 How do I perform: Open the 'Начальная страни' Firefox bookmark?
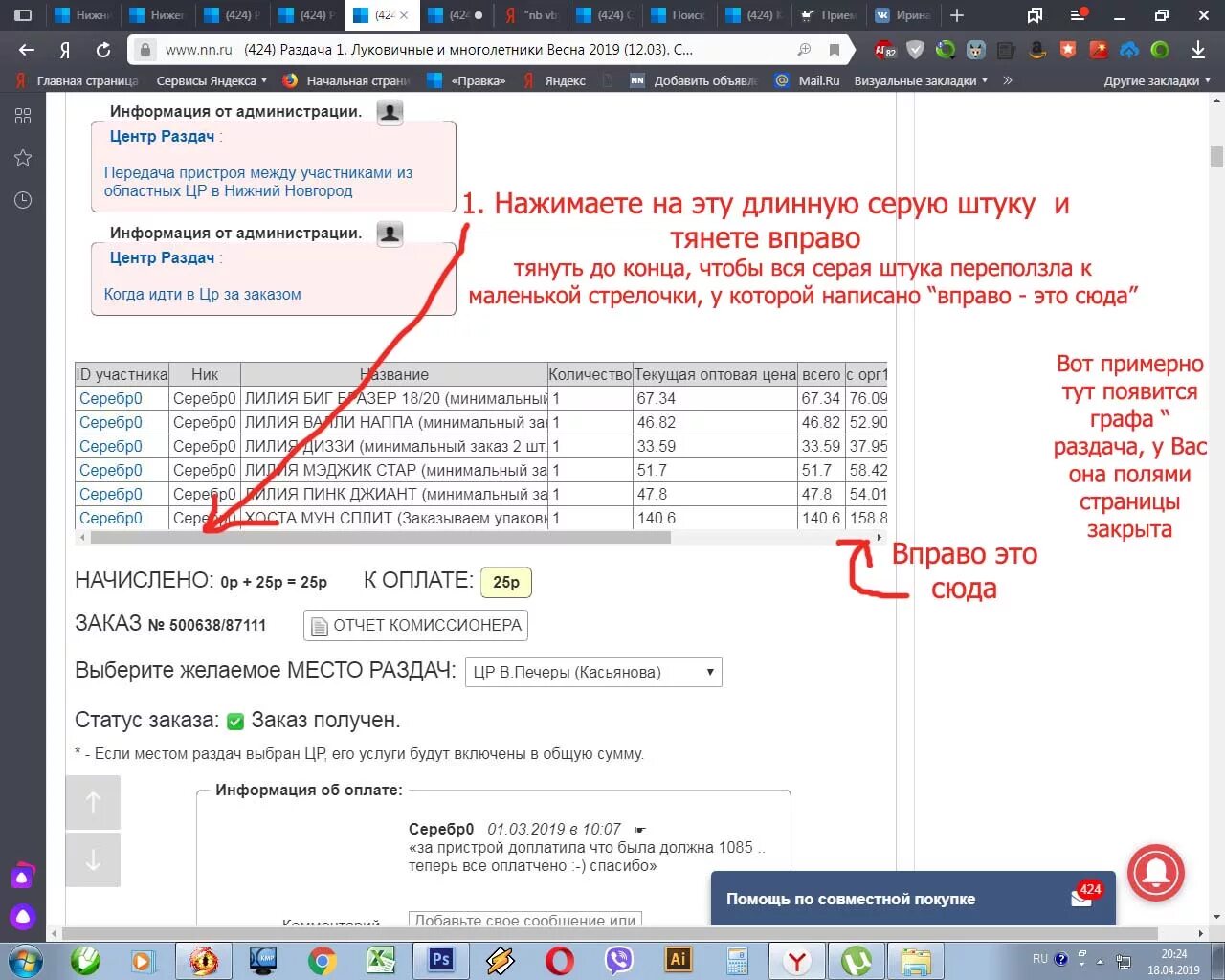click(346, 80)
